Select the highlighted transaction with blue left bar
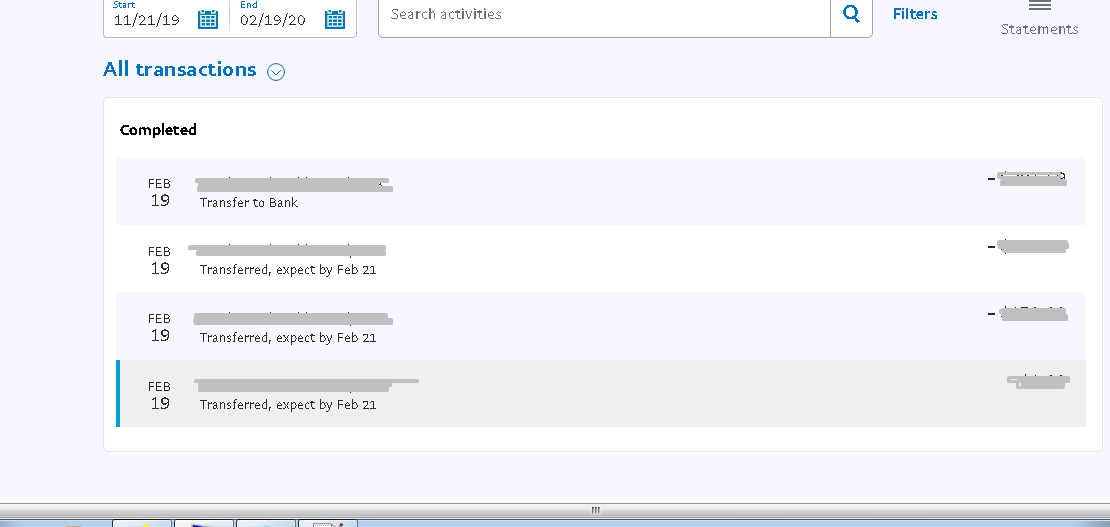1110x527 pixels. pos(600,393)
